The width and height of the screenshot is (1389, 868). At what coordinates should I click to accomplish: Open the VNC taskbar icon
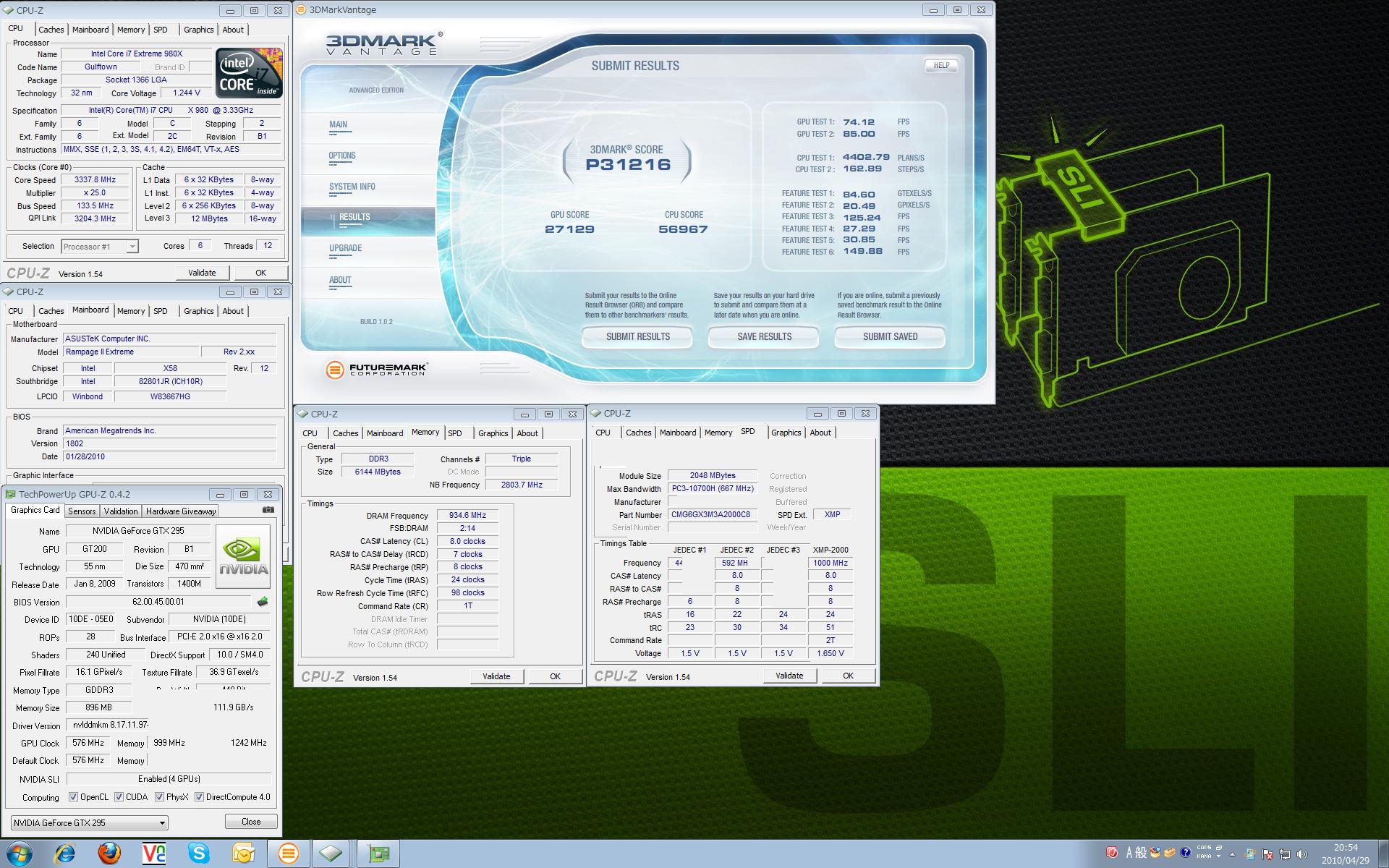point(154,854)
